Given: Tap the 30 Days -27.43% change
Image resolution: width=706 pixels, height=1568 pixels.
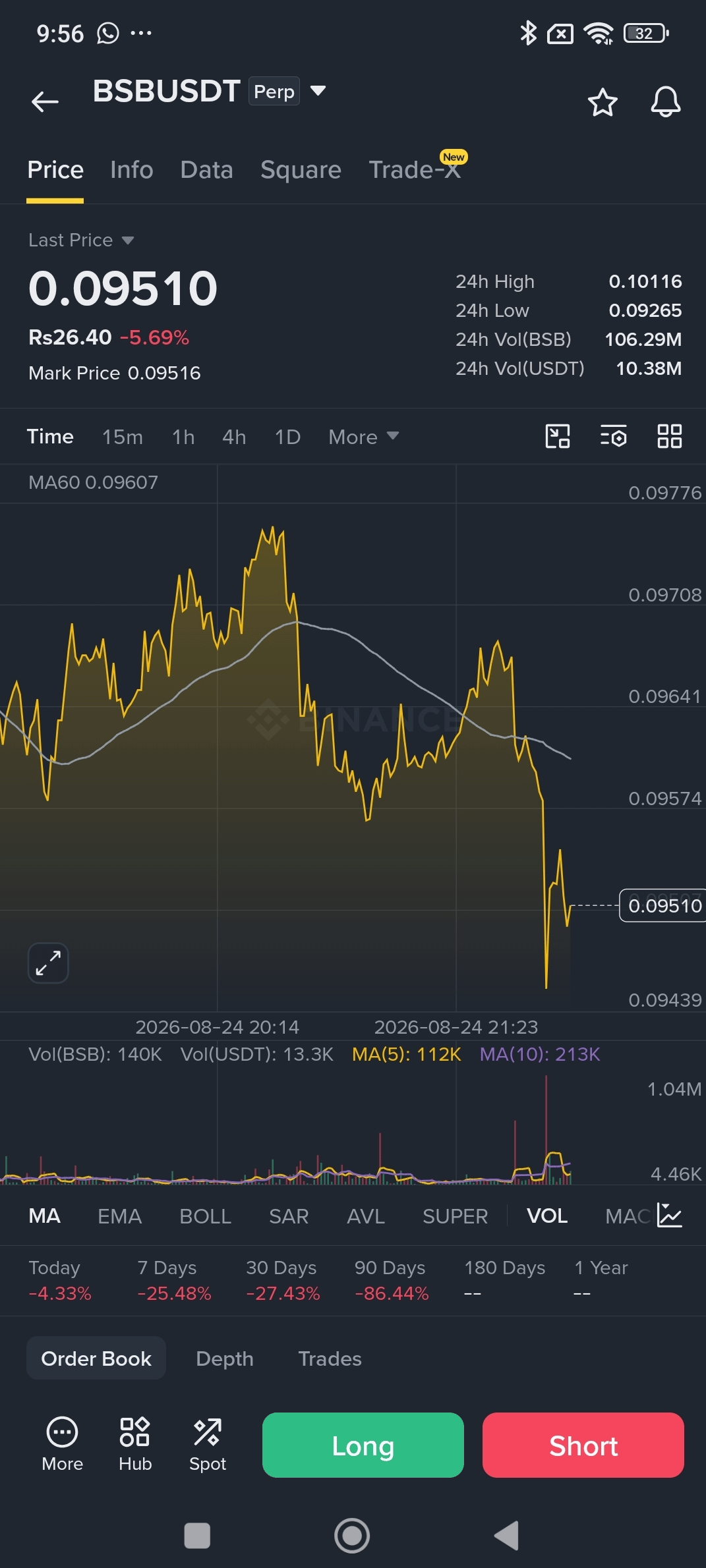Looking at the screenshot, I should pos(283,1280).
